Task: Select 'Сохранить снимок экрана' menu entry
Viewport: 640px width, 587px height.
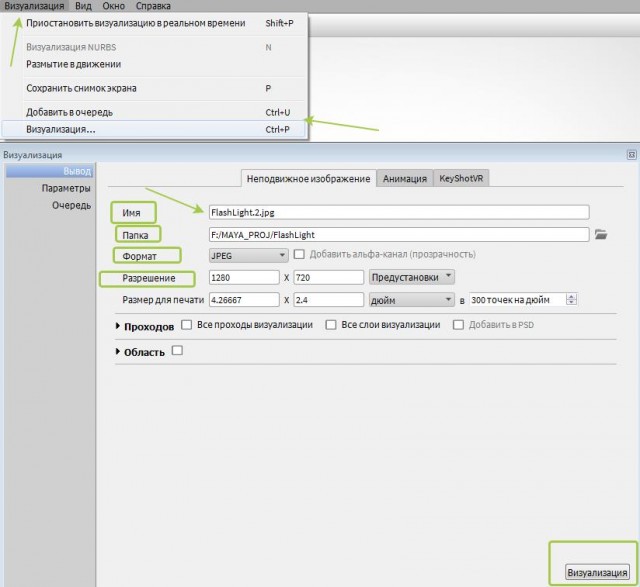Action: pyautogui.click(x=81, y=88)
